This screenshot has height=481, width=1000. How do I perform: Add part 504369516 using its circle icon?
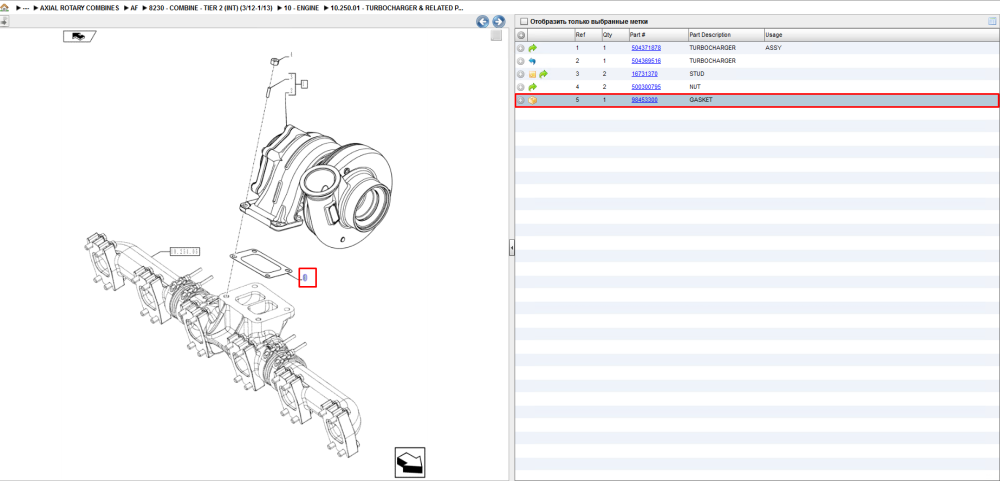[x=521, y=61]
